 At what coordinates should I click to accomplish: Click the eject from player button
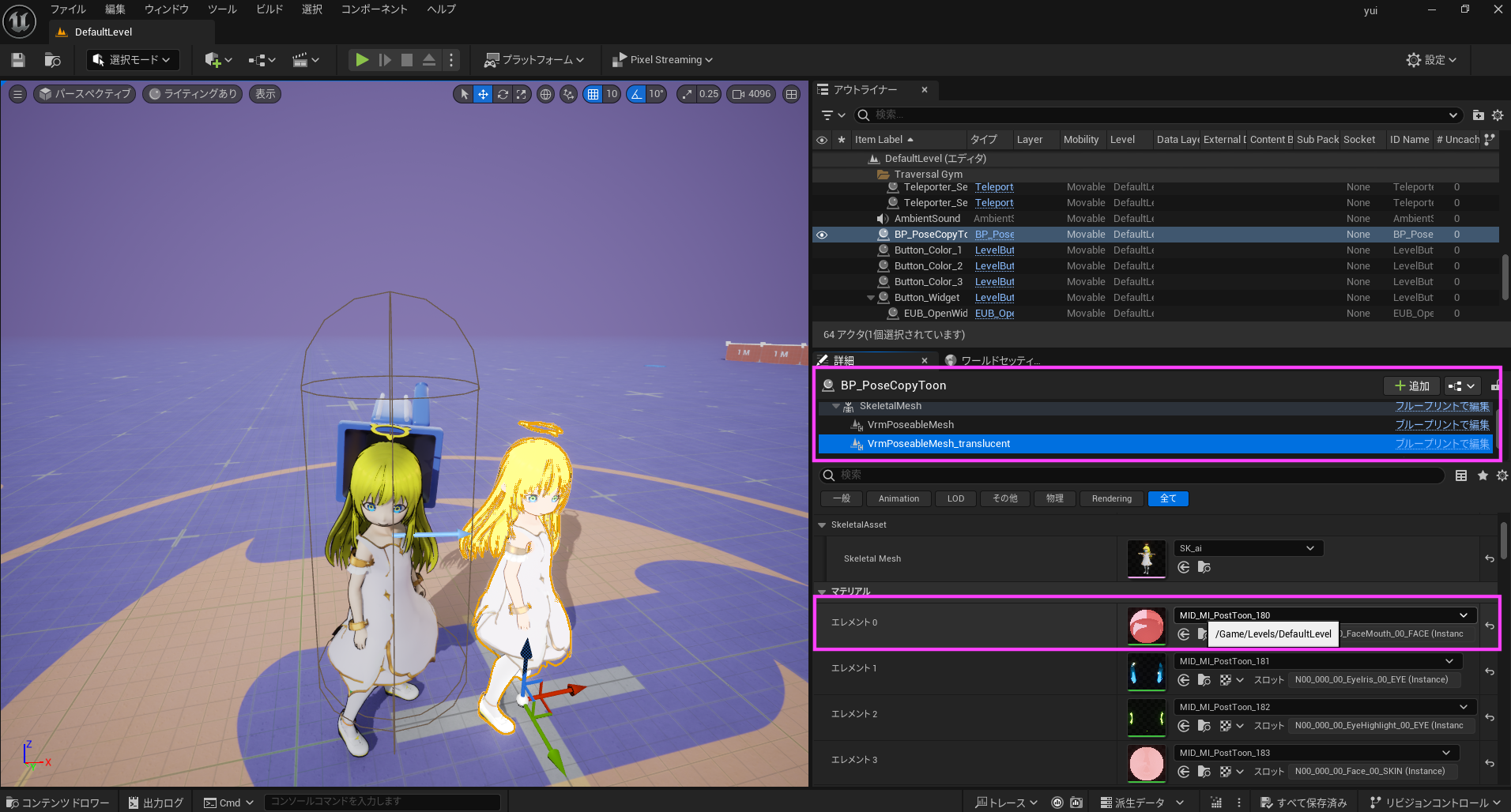click(429, 60)
